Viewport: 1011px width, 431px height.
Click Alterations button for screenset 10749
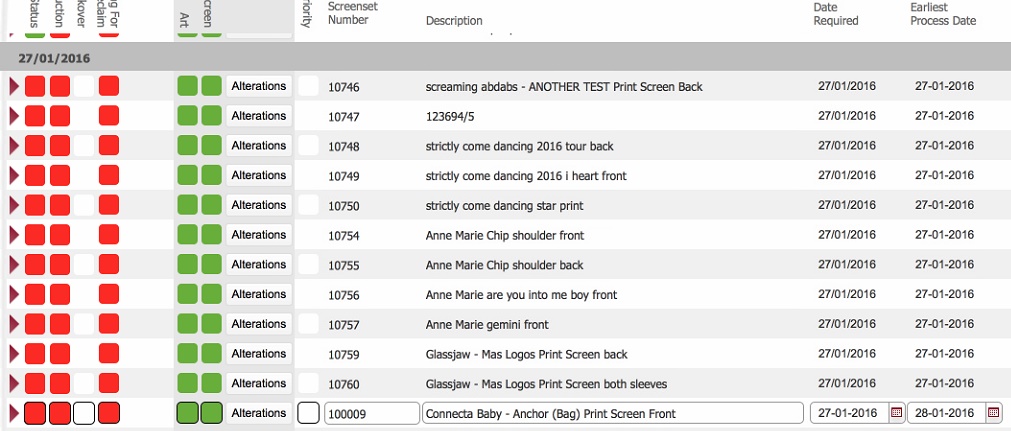259,176
